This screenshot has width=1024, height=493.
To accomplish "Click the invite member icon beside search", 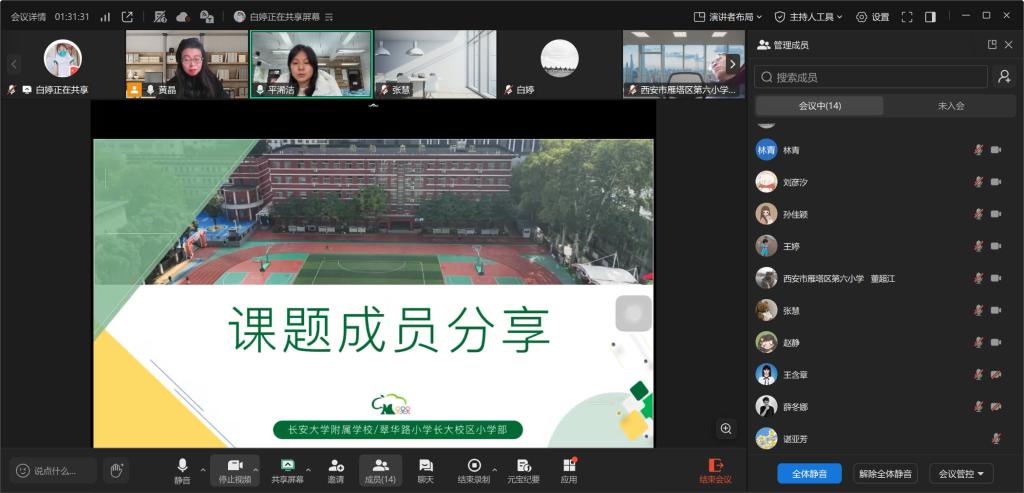I will click(x=1004, y=77).
